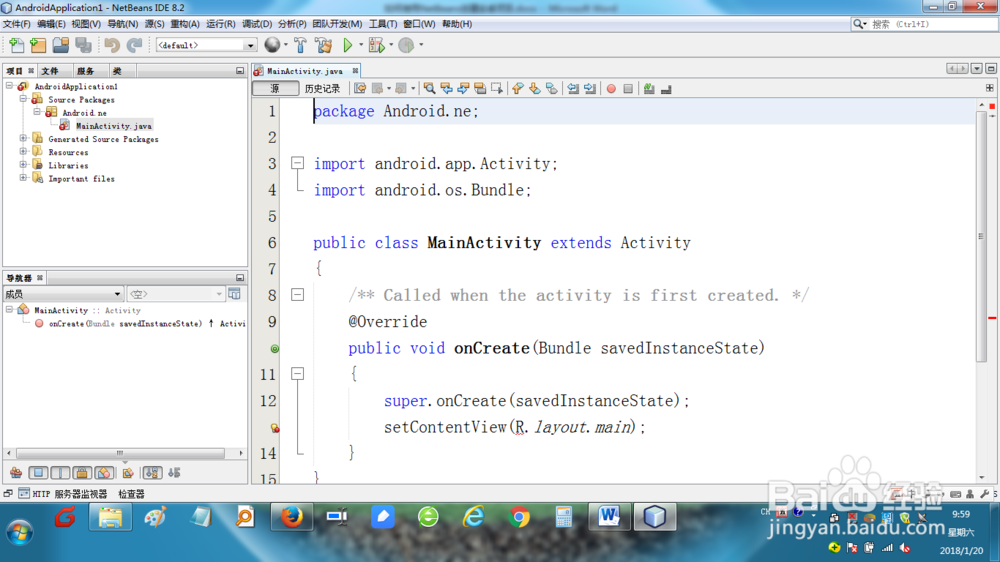Viewport: 1000px width, 562px height.
Task: Stop macro recording square icon
Action: click(628, 89)
